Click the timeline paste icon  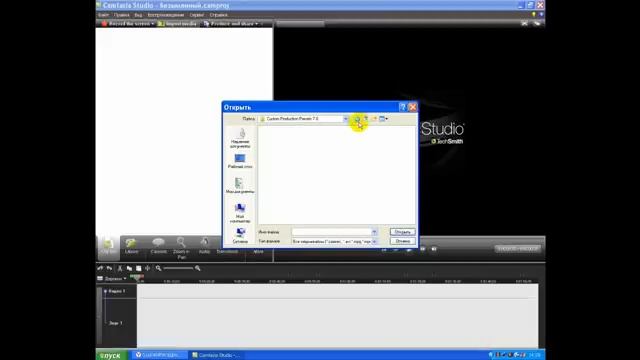(x=138, y=268)
